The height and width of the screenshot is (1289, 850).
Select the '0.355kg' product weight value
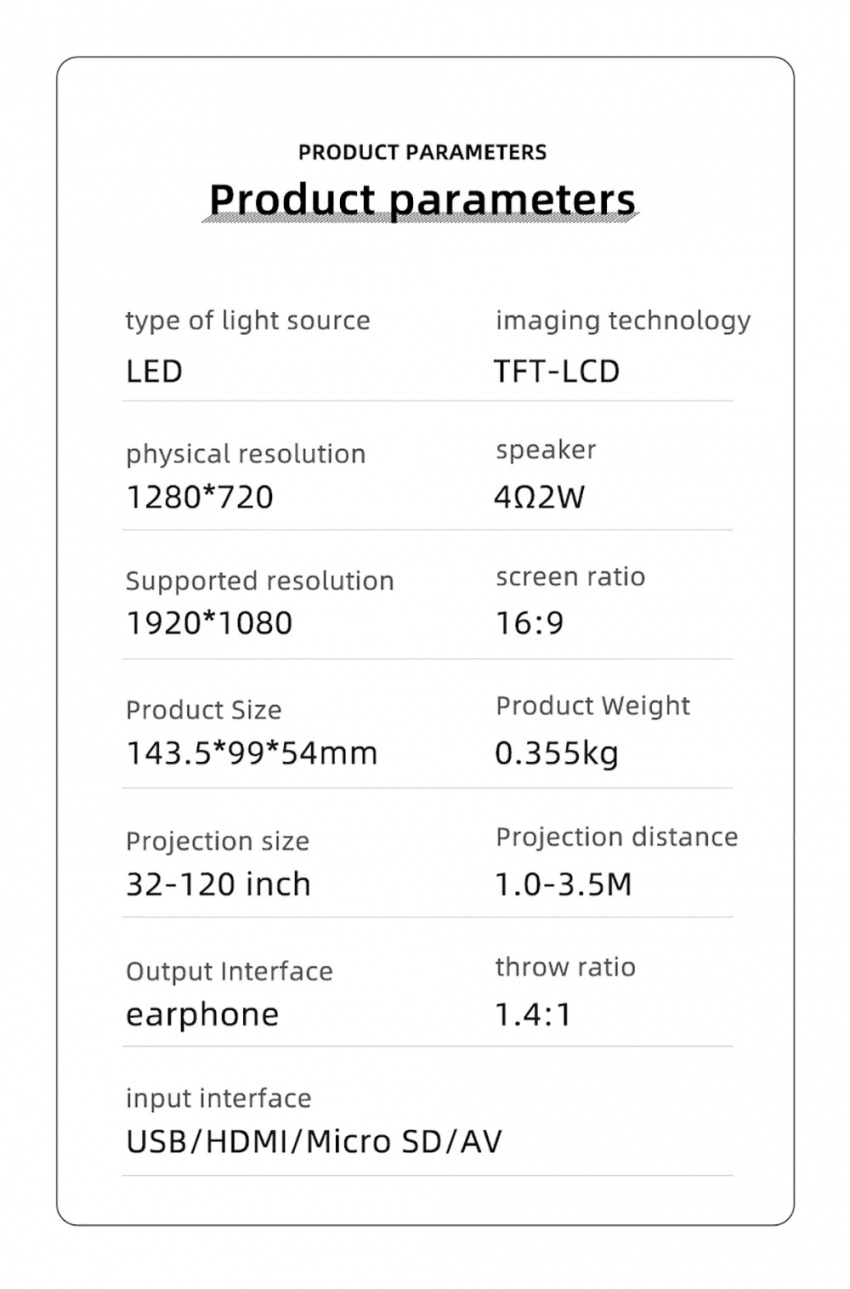(x=557, y=753)
